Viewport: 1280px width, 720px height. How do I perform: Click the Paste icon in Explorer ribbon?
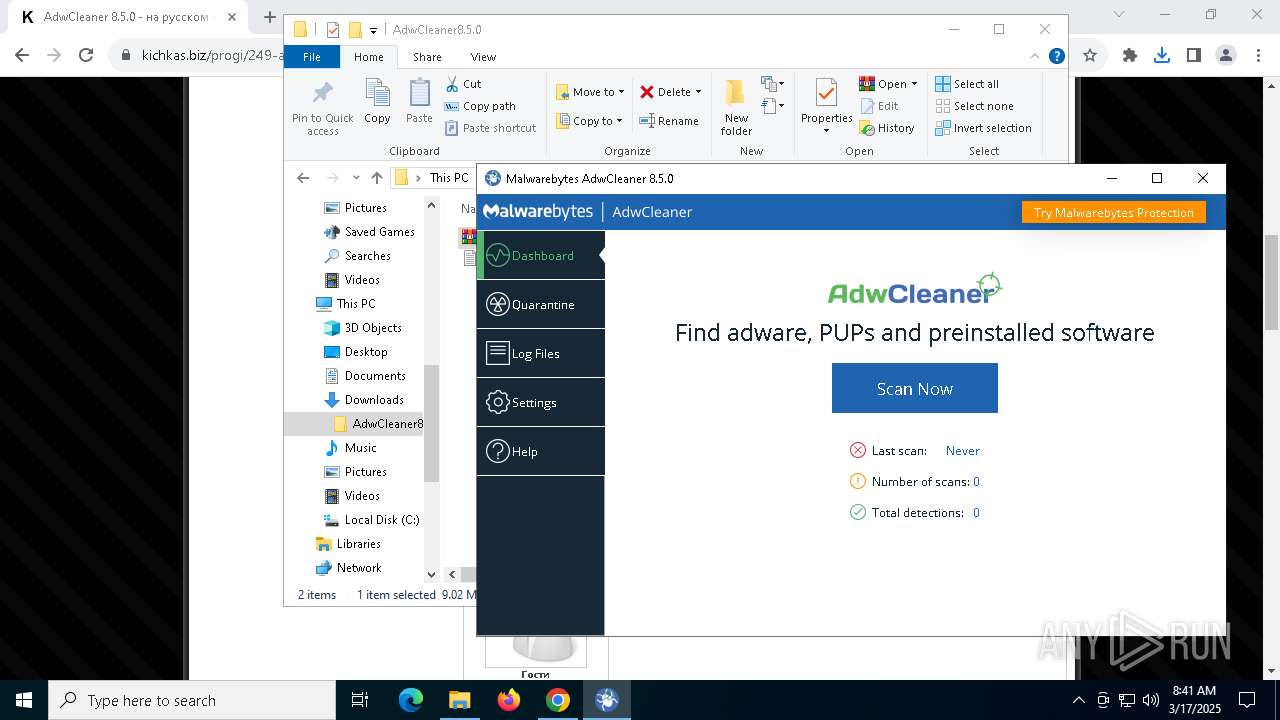coord(419,102)
